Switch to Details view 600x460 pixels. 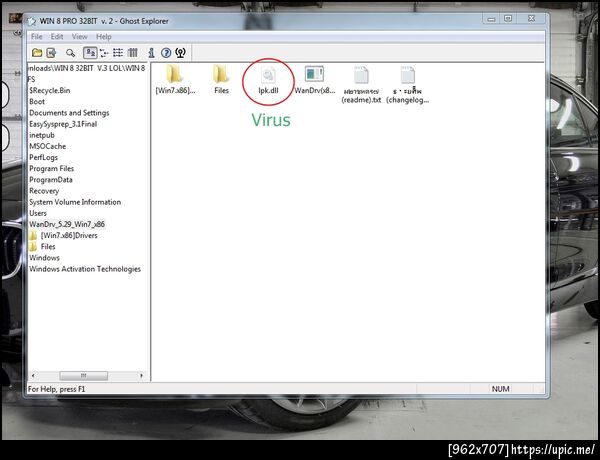[132, 52]
